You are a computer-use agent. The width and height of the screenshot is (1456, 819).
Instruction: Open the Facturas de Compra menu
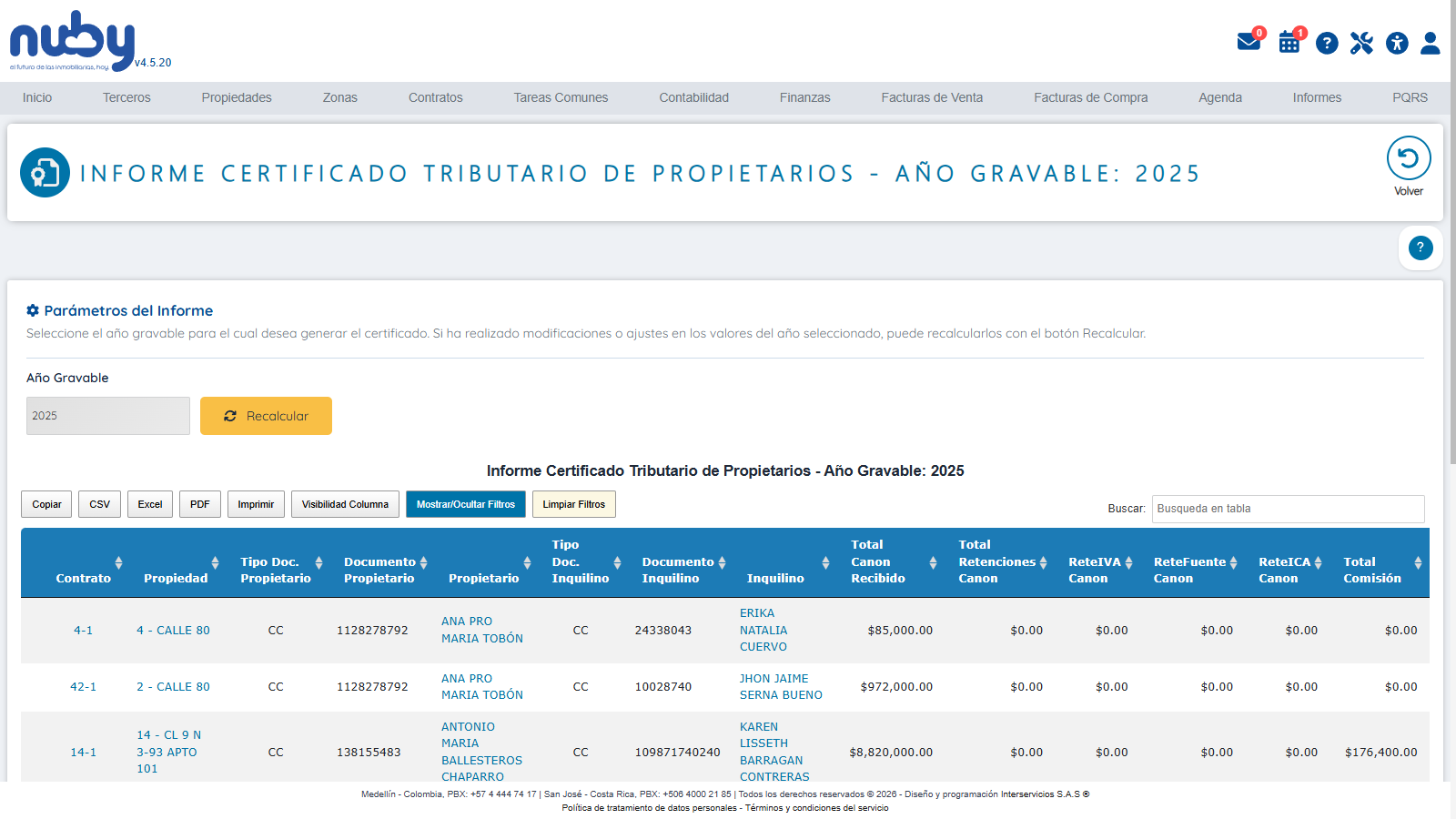pyautogui.click(x=1091, y=97)
